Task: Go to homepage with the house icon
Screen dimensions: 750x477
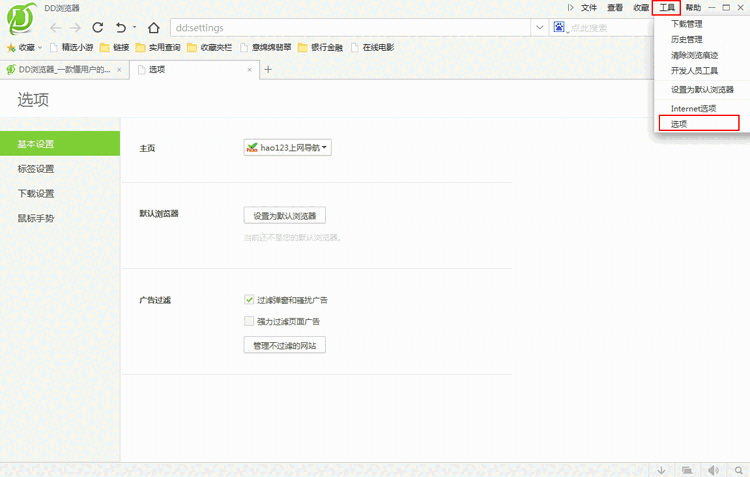Action: pyautogui.click(x=154, y=28)
